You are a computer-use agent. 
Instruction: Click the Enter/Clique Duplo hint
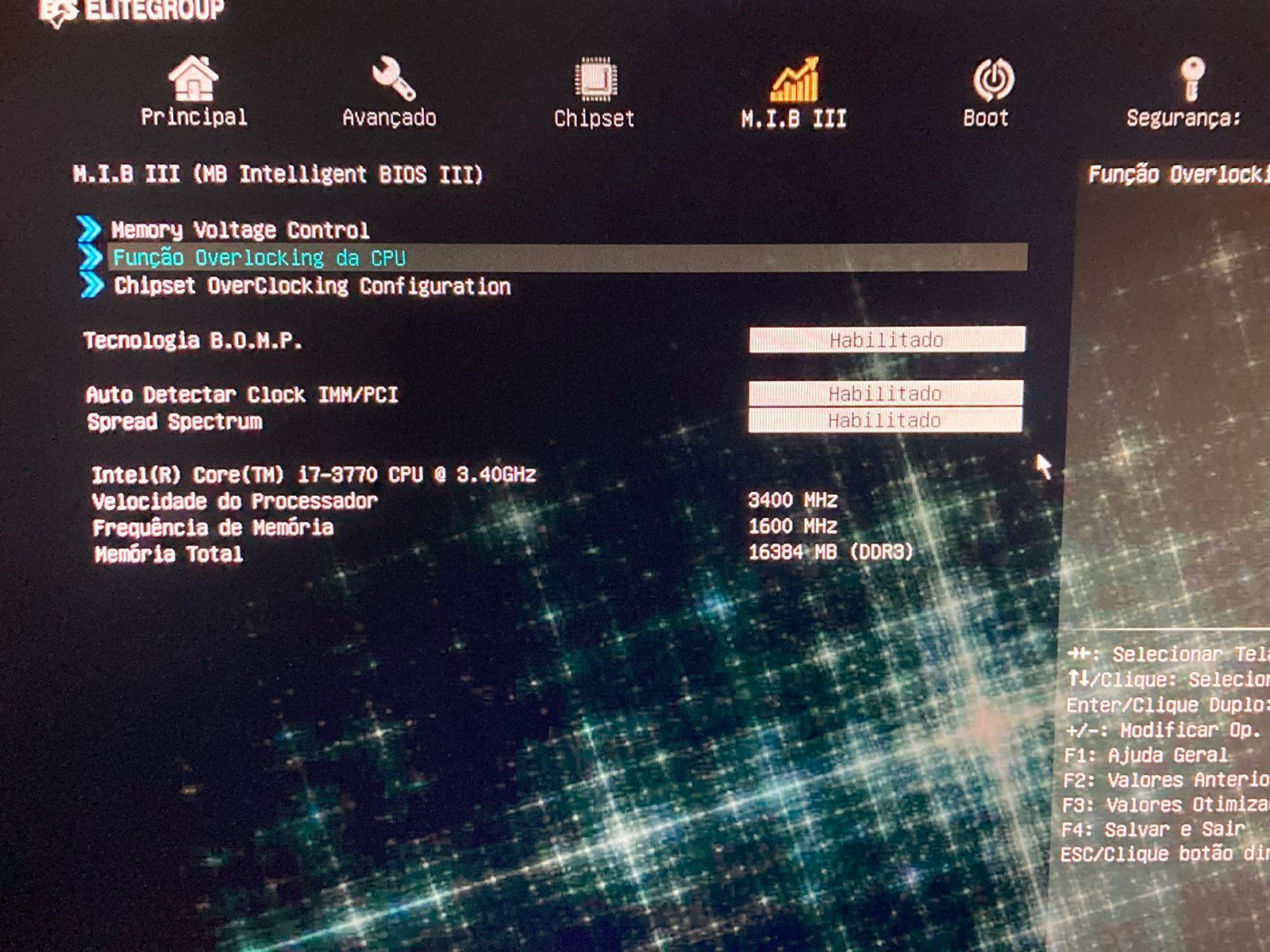pyautogui.click(x=1168, y=704)
